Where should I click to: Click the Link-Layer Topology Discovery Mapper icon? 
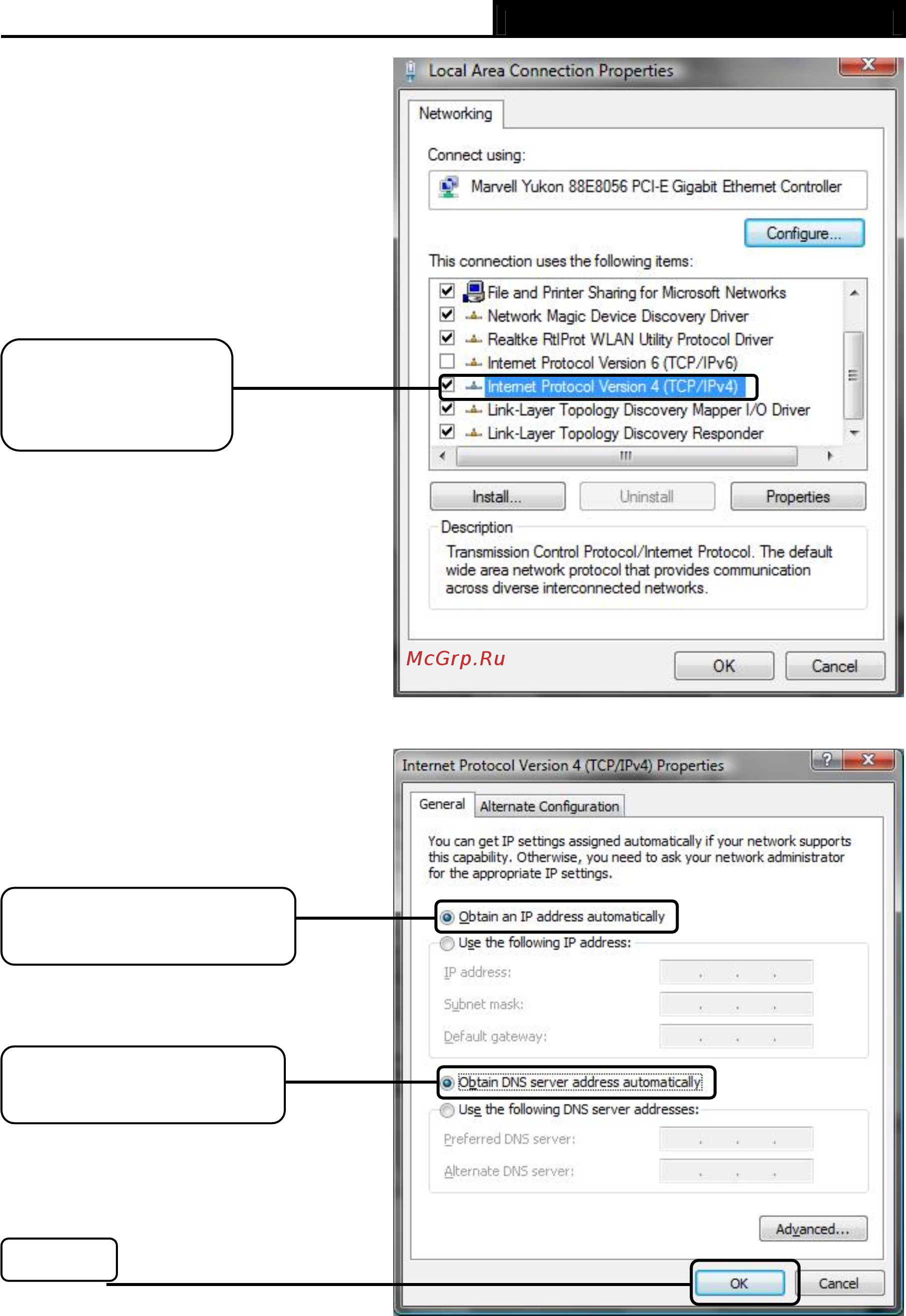point(473,410)
